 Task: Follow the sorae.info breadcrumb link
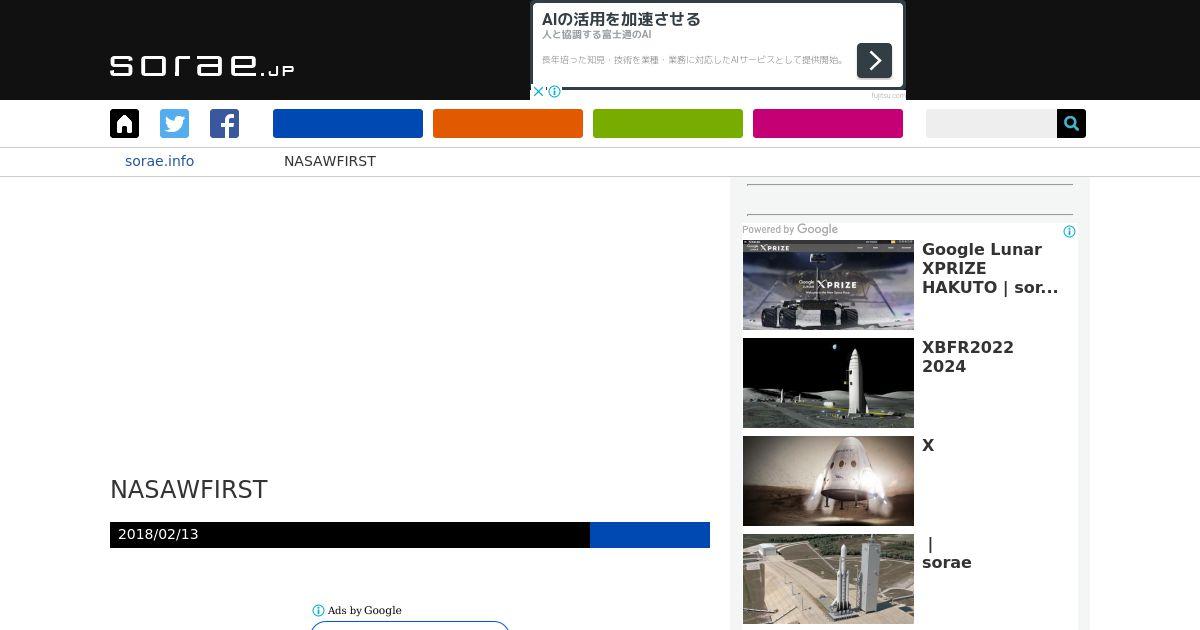[x=159, y=161]
